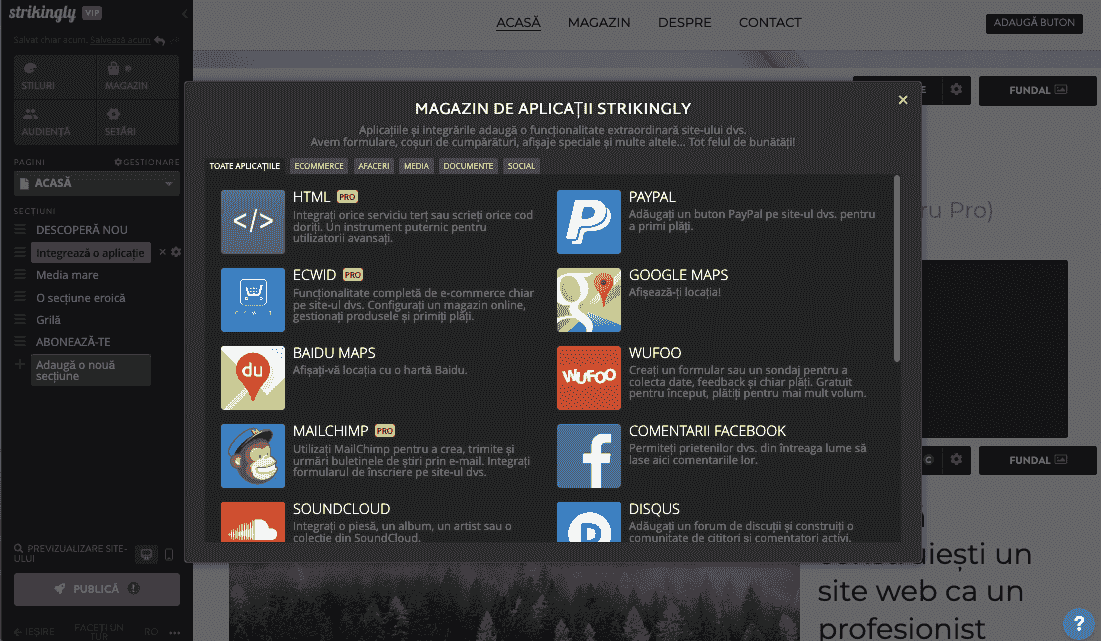1101x641 pixels.
Task: Click the ADAUGĂ BUTON button
Action: tap(1034, 22)
